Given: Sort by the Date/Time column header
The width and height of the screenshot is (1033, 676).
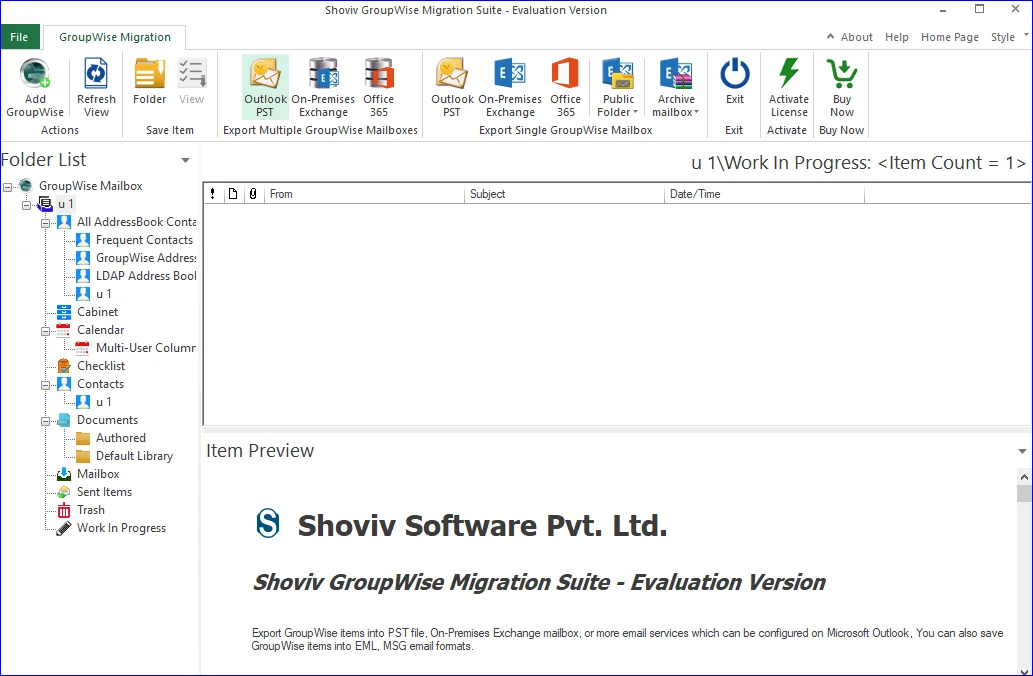Looking at the screenshot, I should [764, 194].
